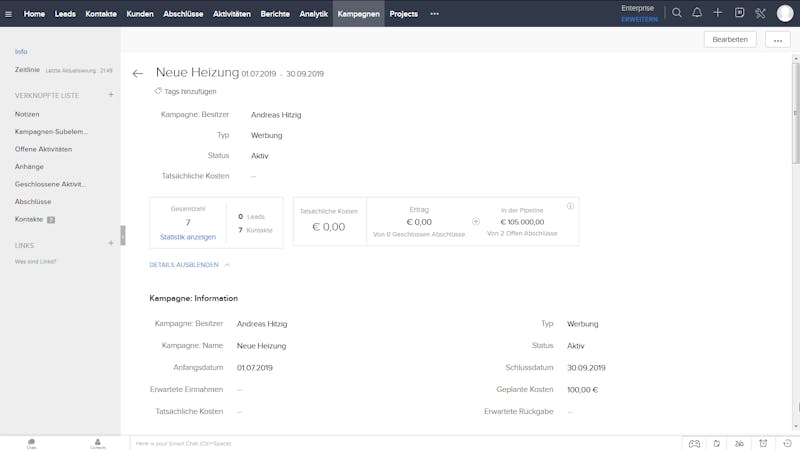The height and width of the screenshot is (450, 800).
Task: Click Andreas Hitzig in Information section
Action: point(262,324)
